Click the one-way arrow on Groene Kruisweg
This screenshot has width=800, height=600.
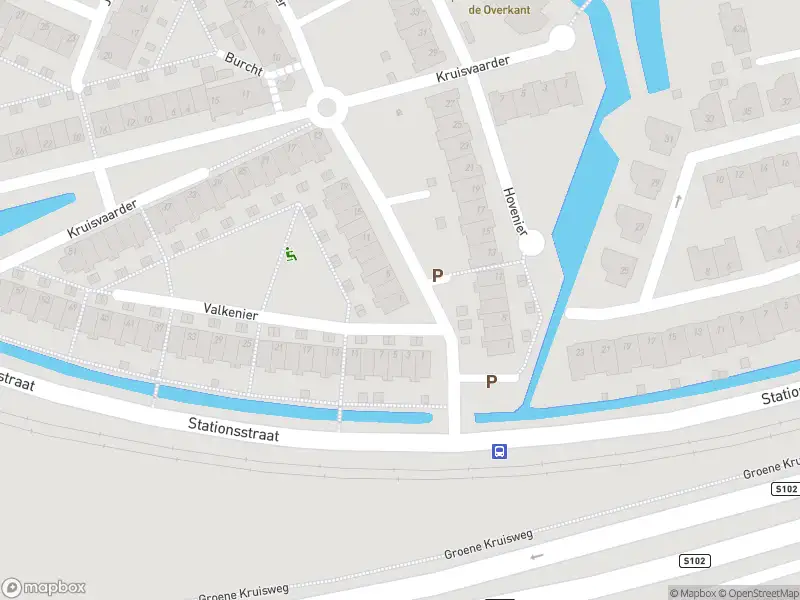pyautogui.click(x=537, y=556)
